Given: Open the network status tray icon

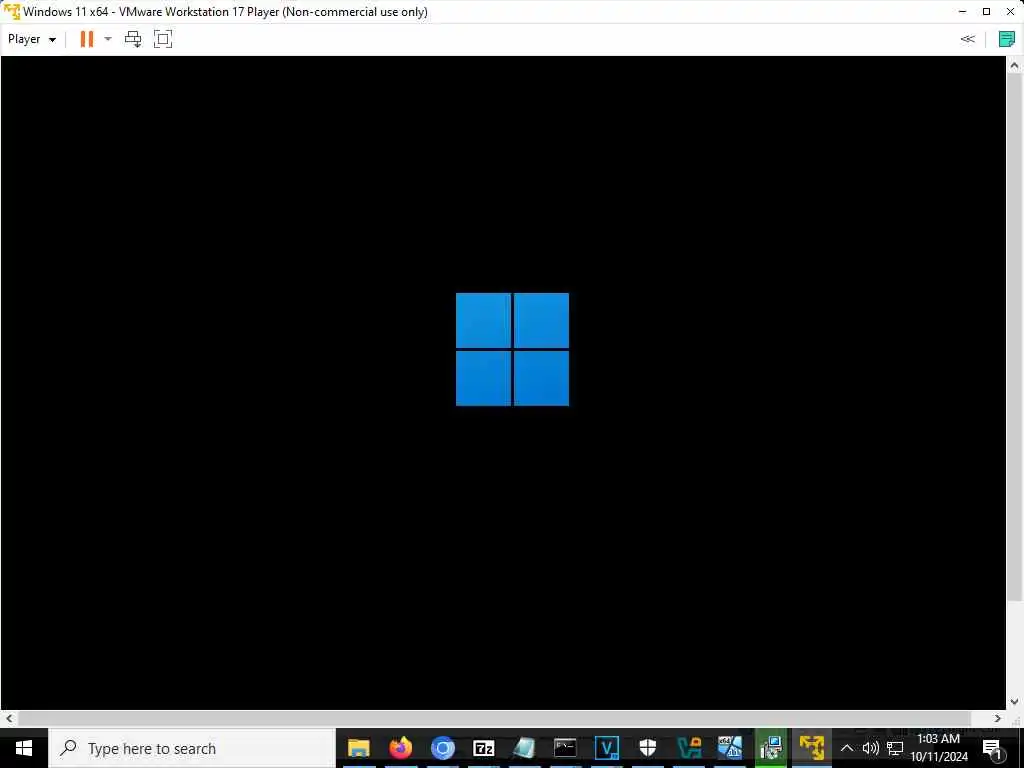Looking at the screenshot, I should coord(895,748).
